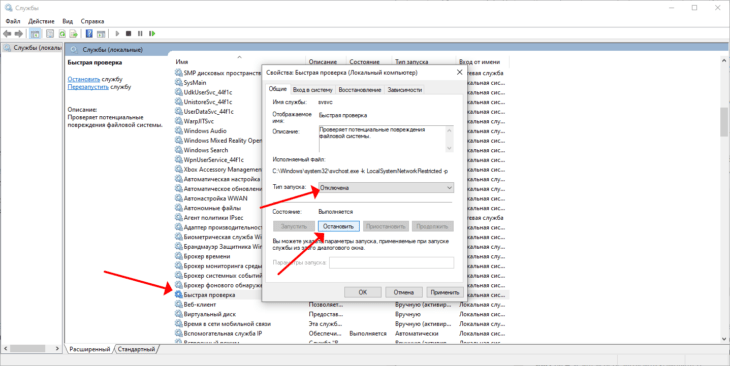
Task: Click the gear icon beside Виртуальный диск
Action: [x=178, y=314]
